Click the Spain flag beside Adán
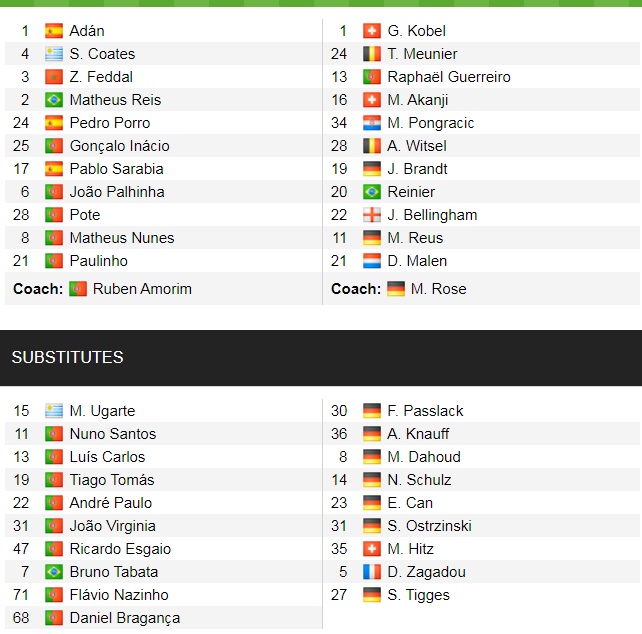 (x=54, y=31)
